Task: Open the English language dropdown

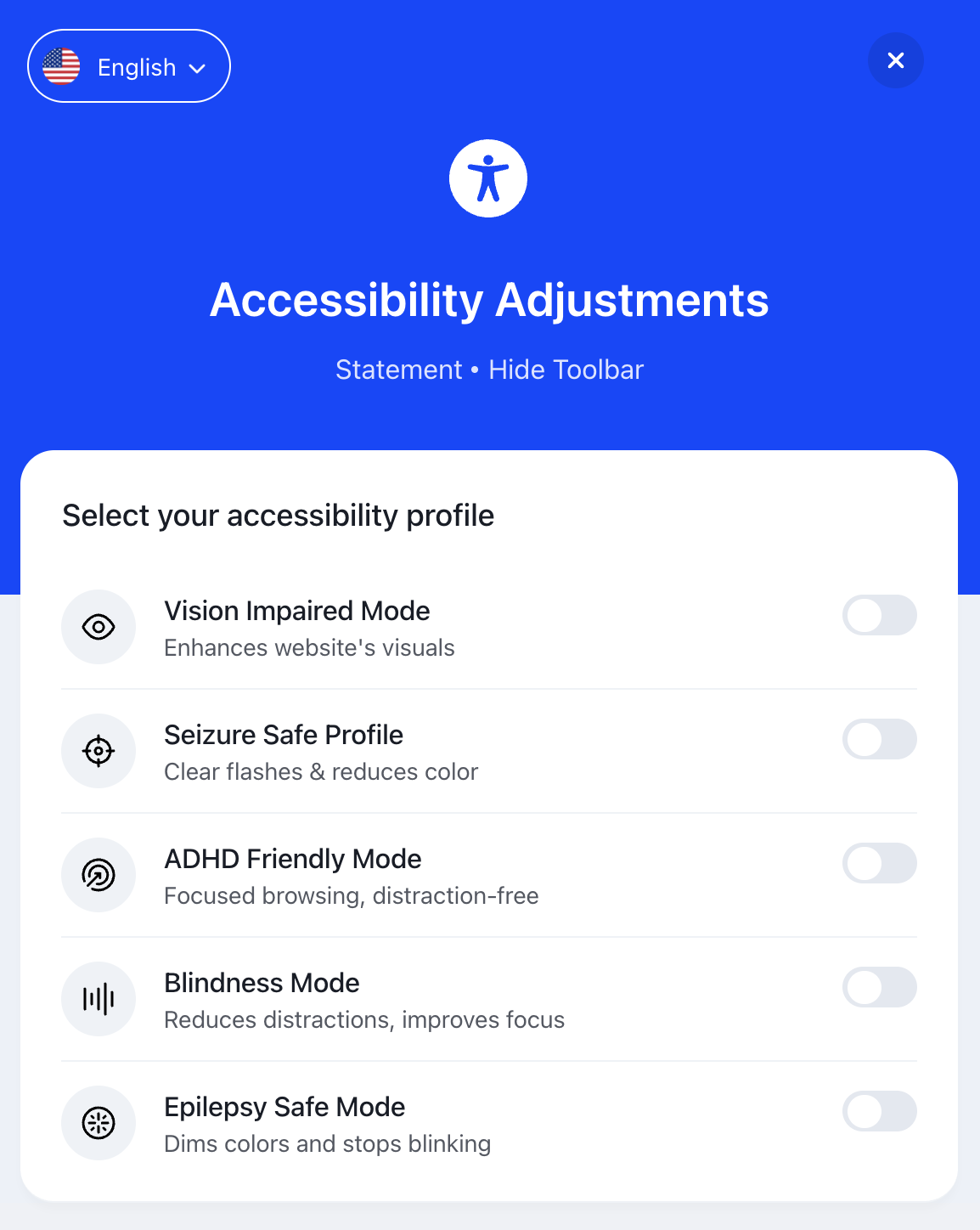Action: click(136, 67)
